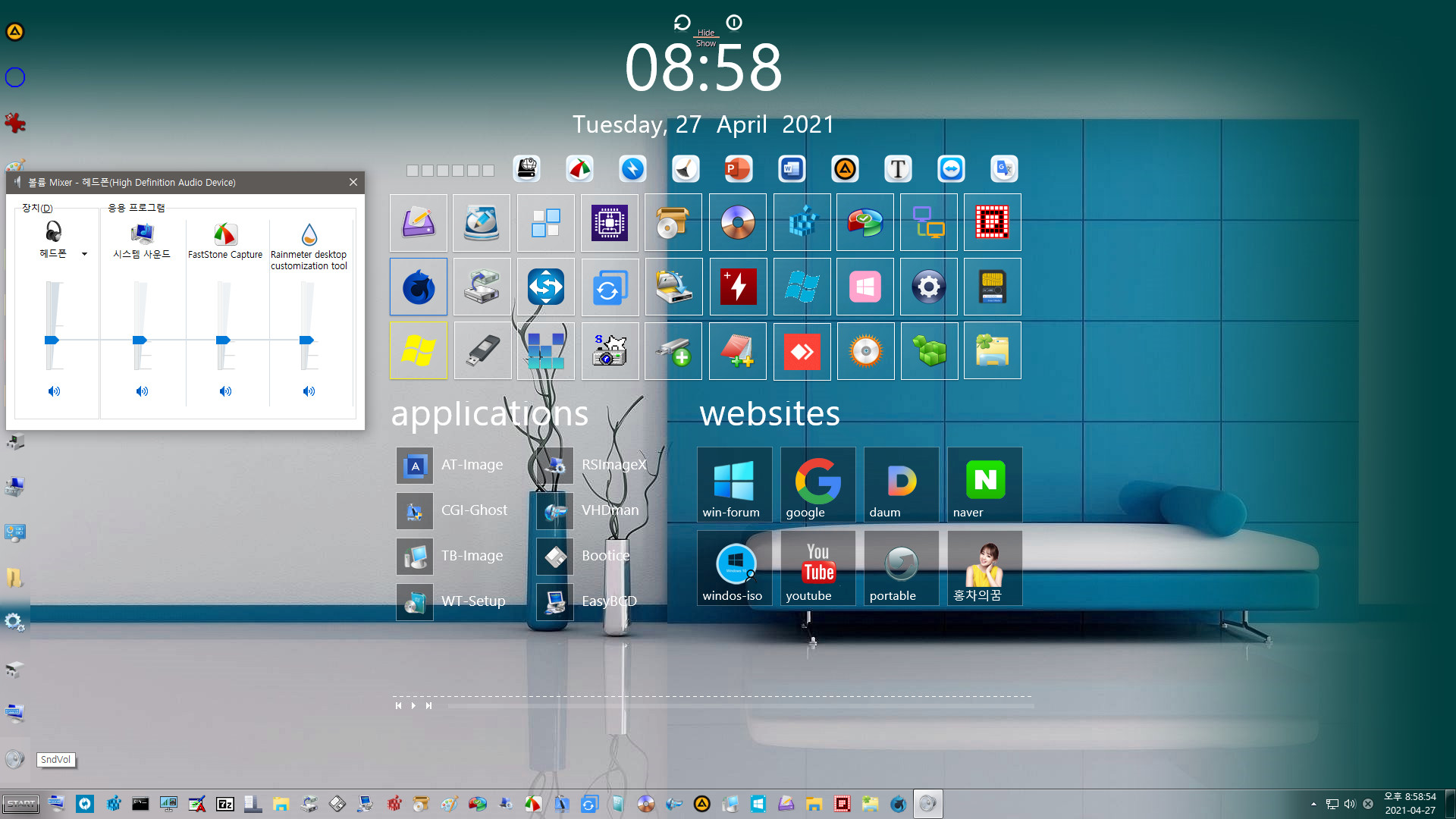This screenshot has height=819, width=1456.
Task: Play the track in the desktop player
Action: point(413,706)
